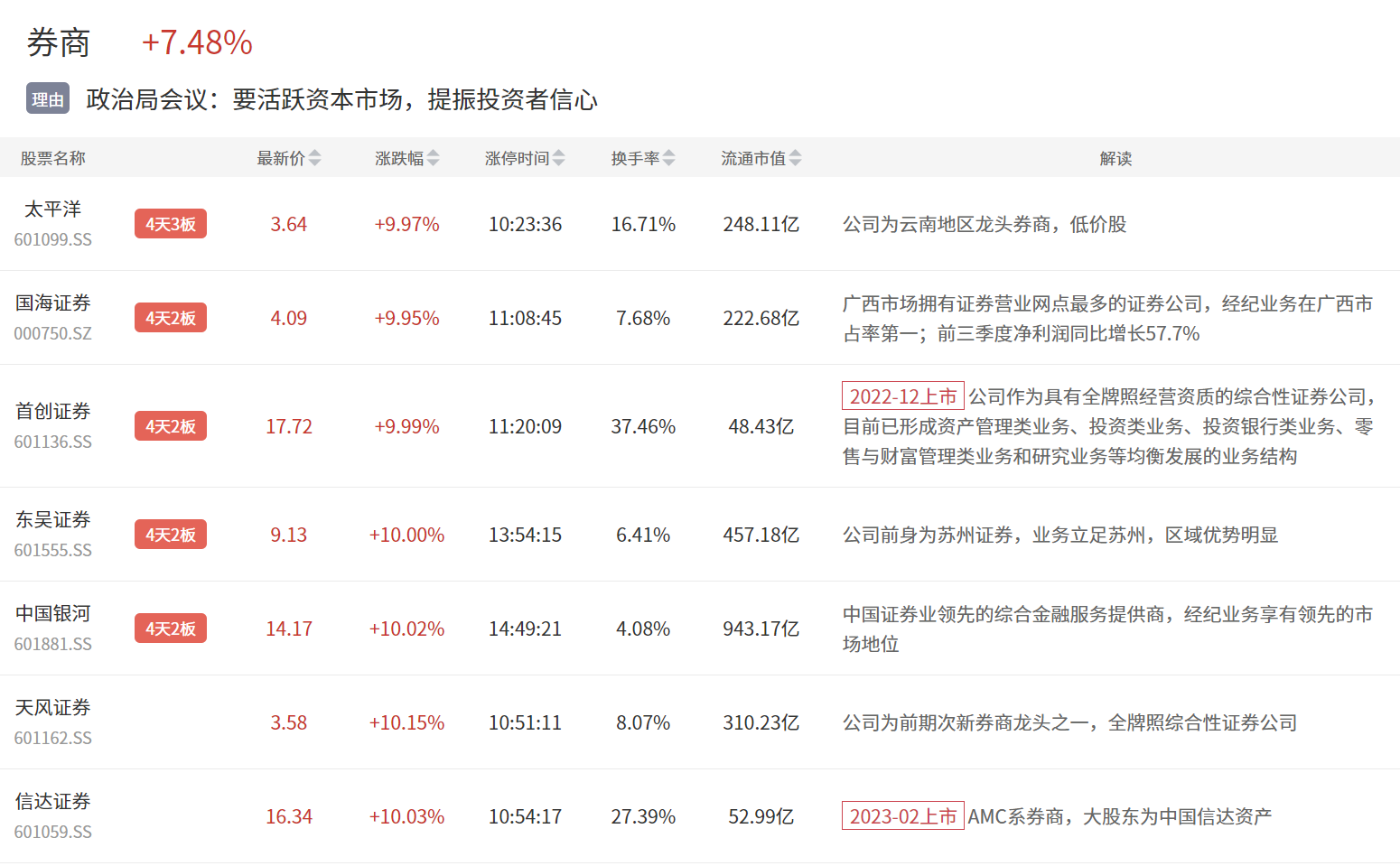This screenshot has height=866, width=1400.
Task: Click limit-up time 11:08:45
Action: [x=525, y=318]
